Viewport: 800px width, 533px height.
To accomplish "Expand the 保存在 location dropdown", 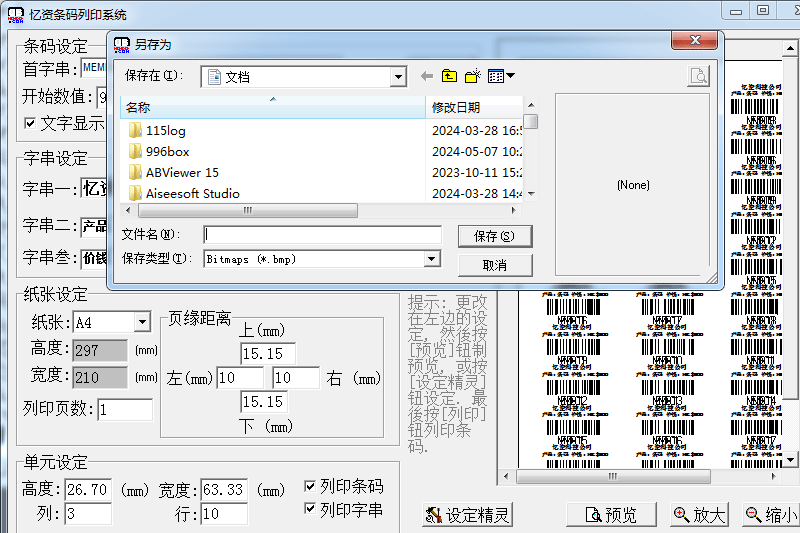I will pos(398,77).
